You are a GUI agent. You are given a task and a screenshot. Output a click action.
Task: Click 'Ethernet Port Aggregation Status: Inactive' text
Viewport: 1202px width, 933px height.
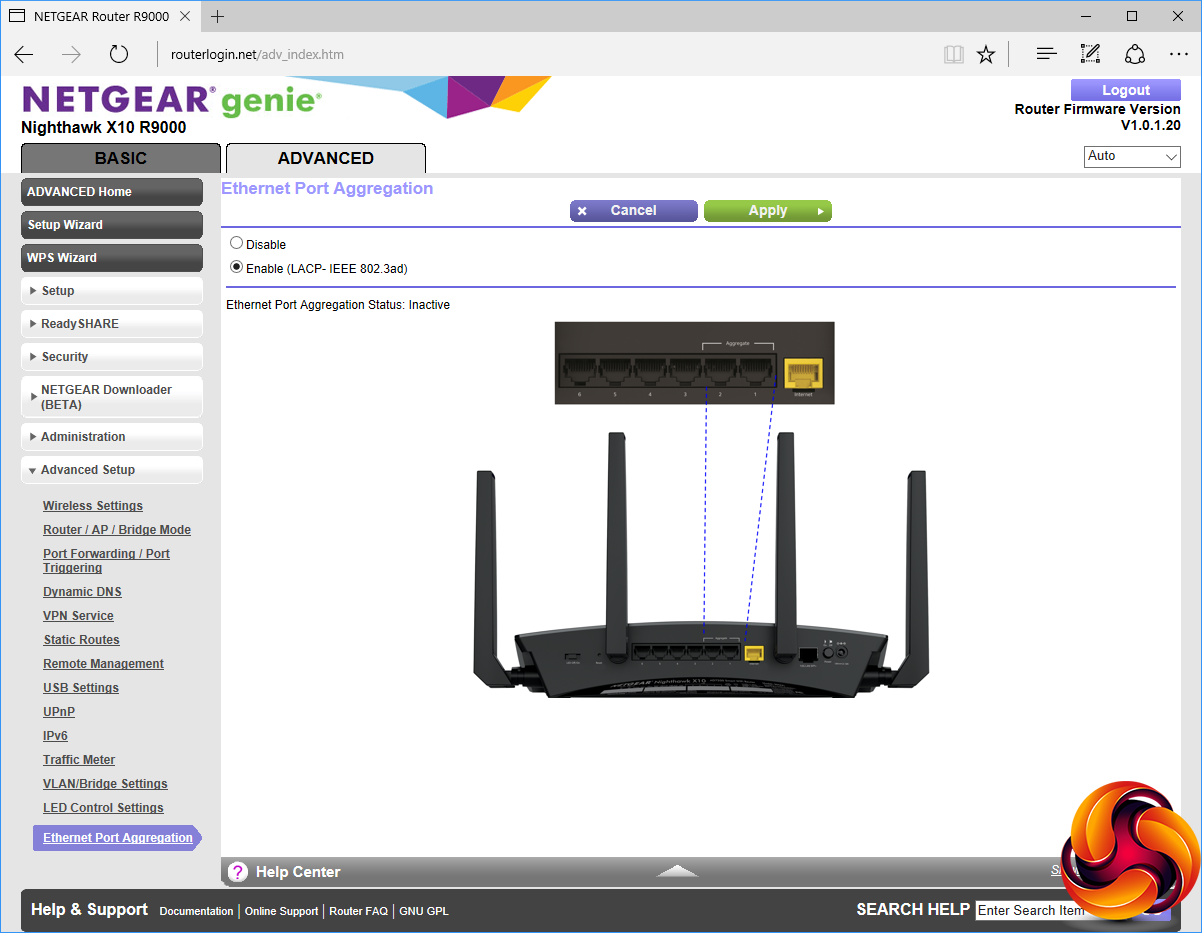338,305
